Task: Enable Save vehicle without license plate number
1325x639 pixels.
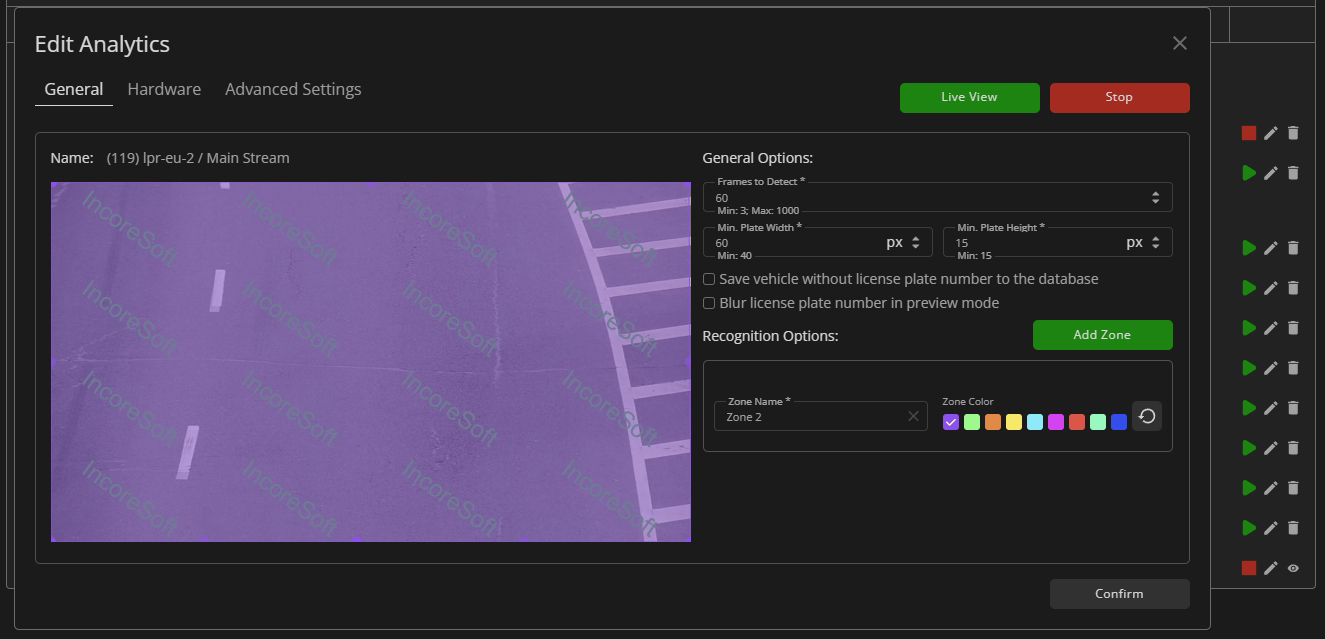Action: coord(709,279)
